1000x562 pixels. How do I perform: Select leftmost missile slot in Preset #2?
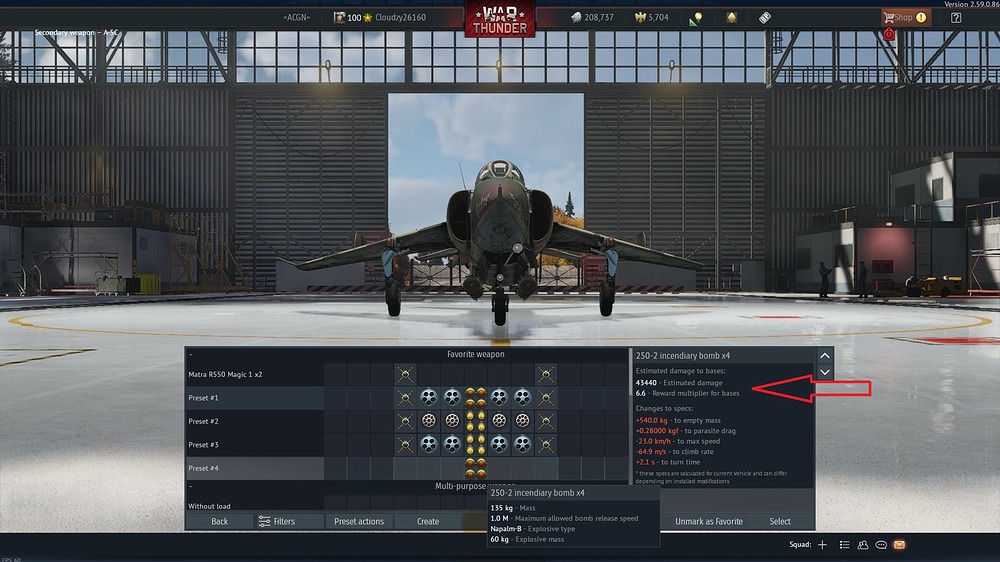coord(405,421)
